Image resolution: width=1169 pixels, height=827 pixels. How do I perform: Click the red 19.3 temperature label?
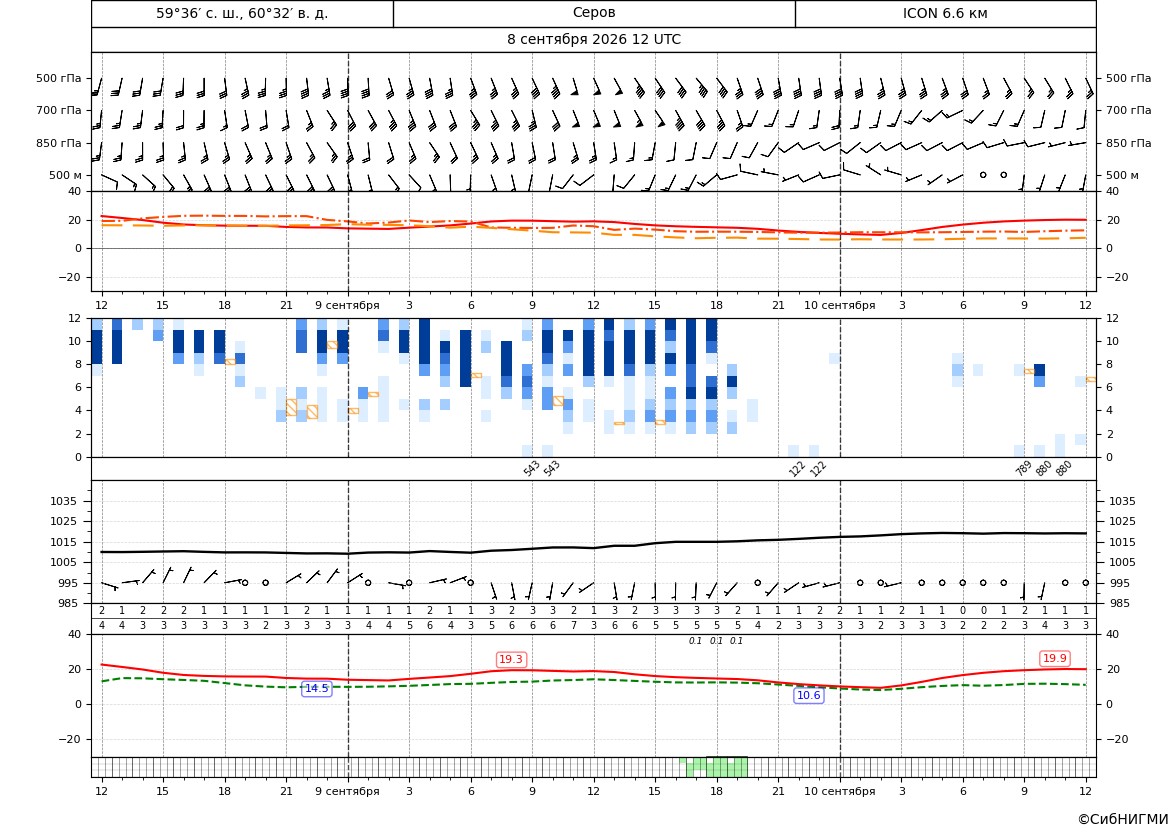[x=511, y=659]
